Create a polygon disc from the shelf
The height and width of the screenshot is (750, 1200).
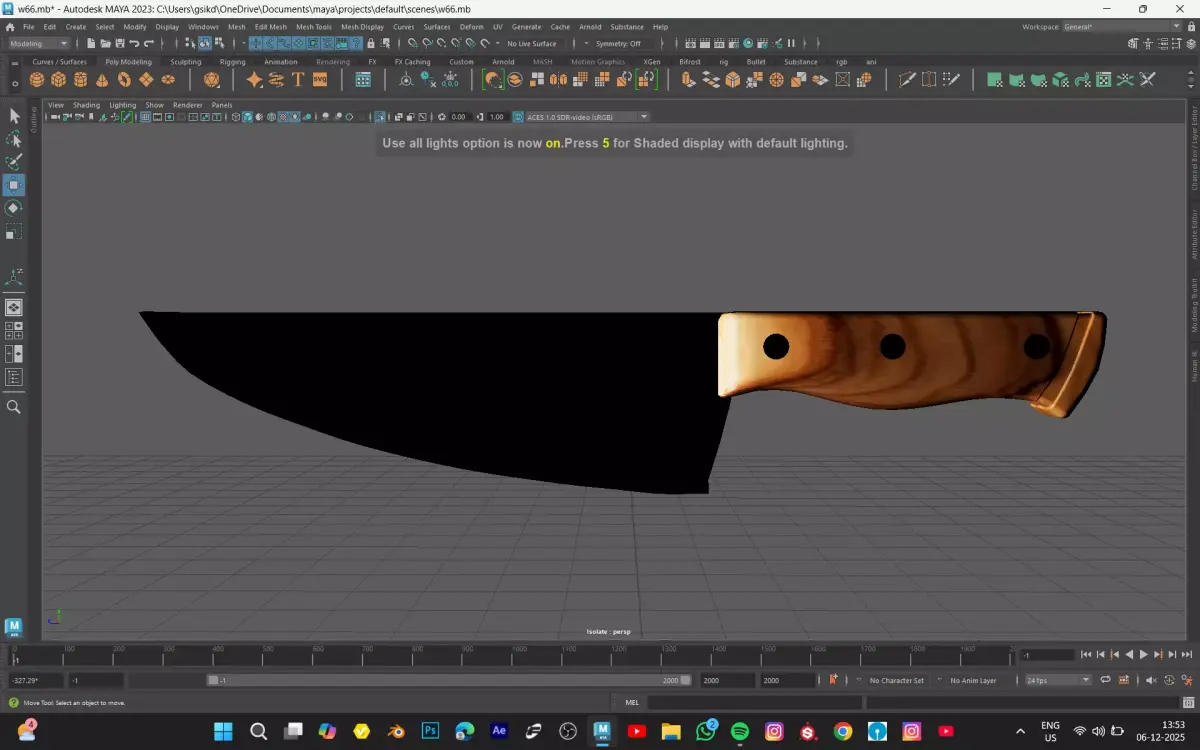point(168,80)
